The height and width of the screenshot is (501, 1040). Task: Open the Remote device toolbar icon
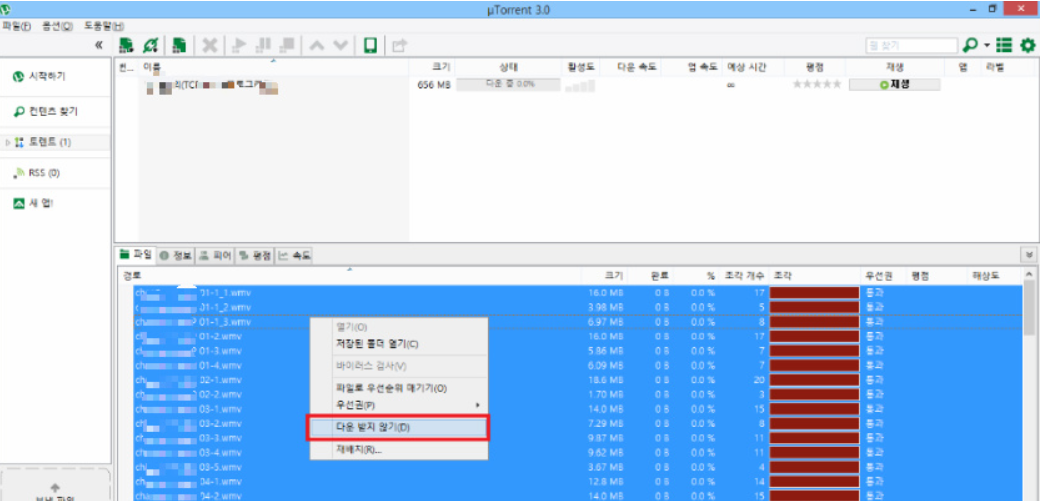tap(370, 45)
